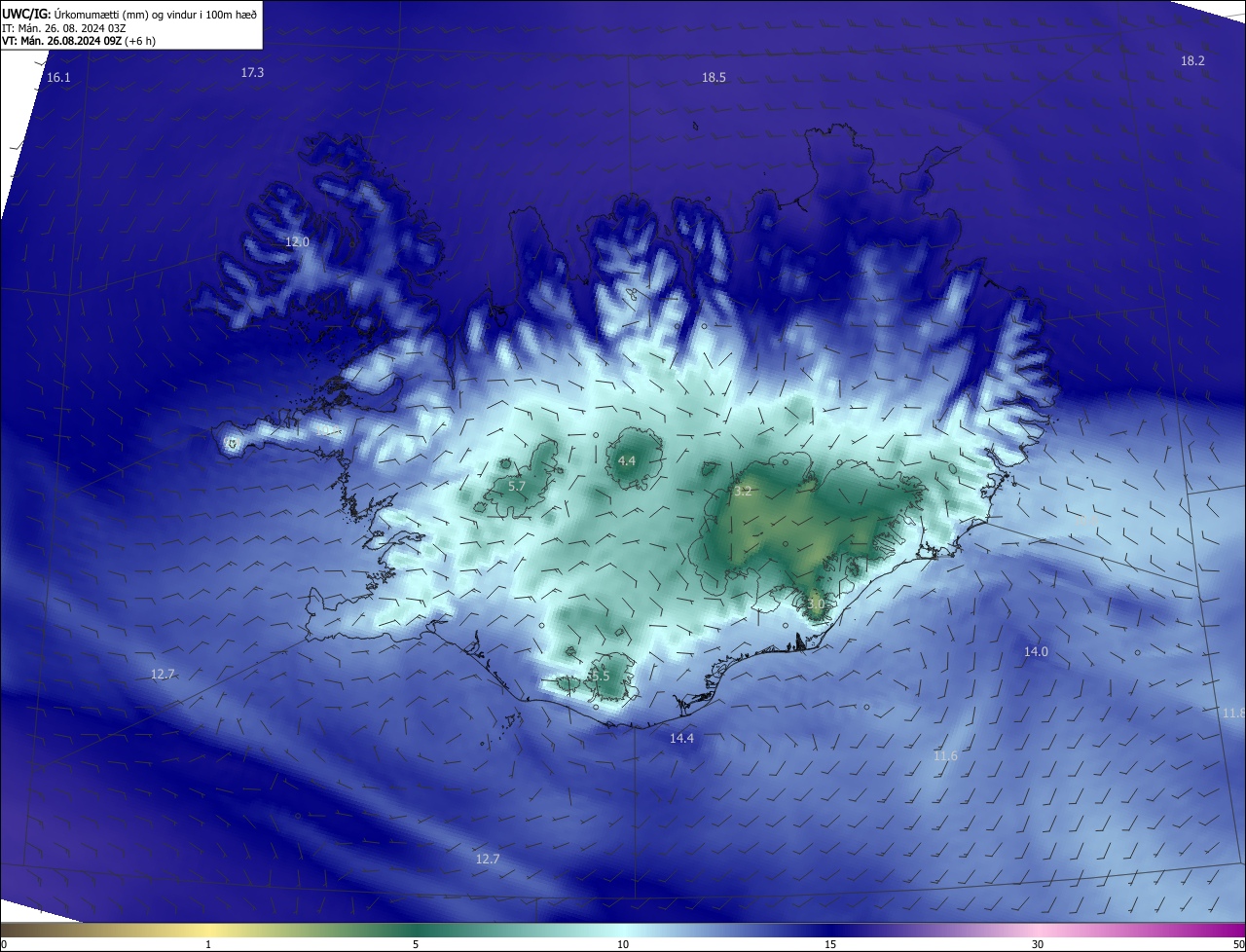1246x952 pixels.
Task: Click the 18.2 value label
Action: click(1192, 60)
